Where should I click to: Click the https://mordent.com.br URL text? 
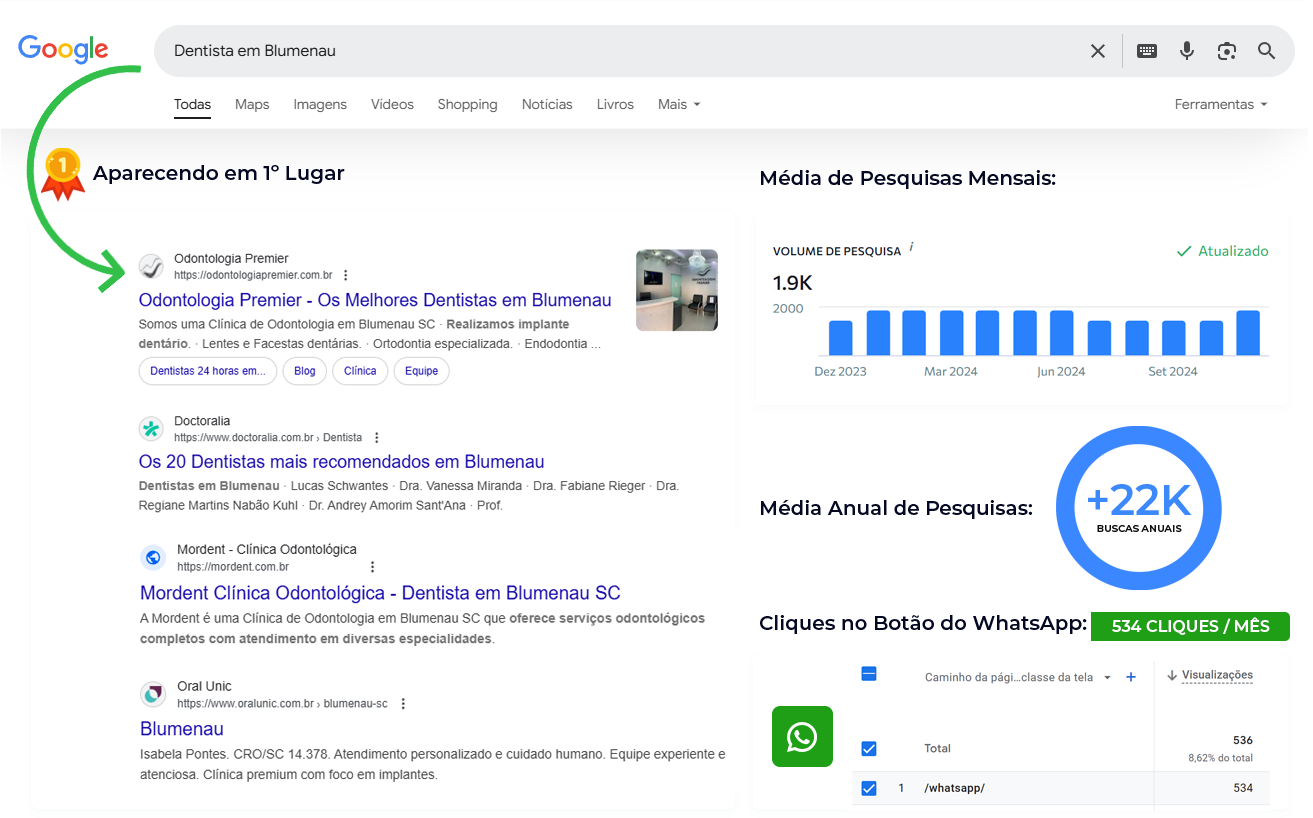[x=233, y=567]
